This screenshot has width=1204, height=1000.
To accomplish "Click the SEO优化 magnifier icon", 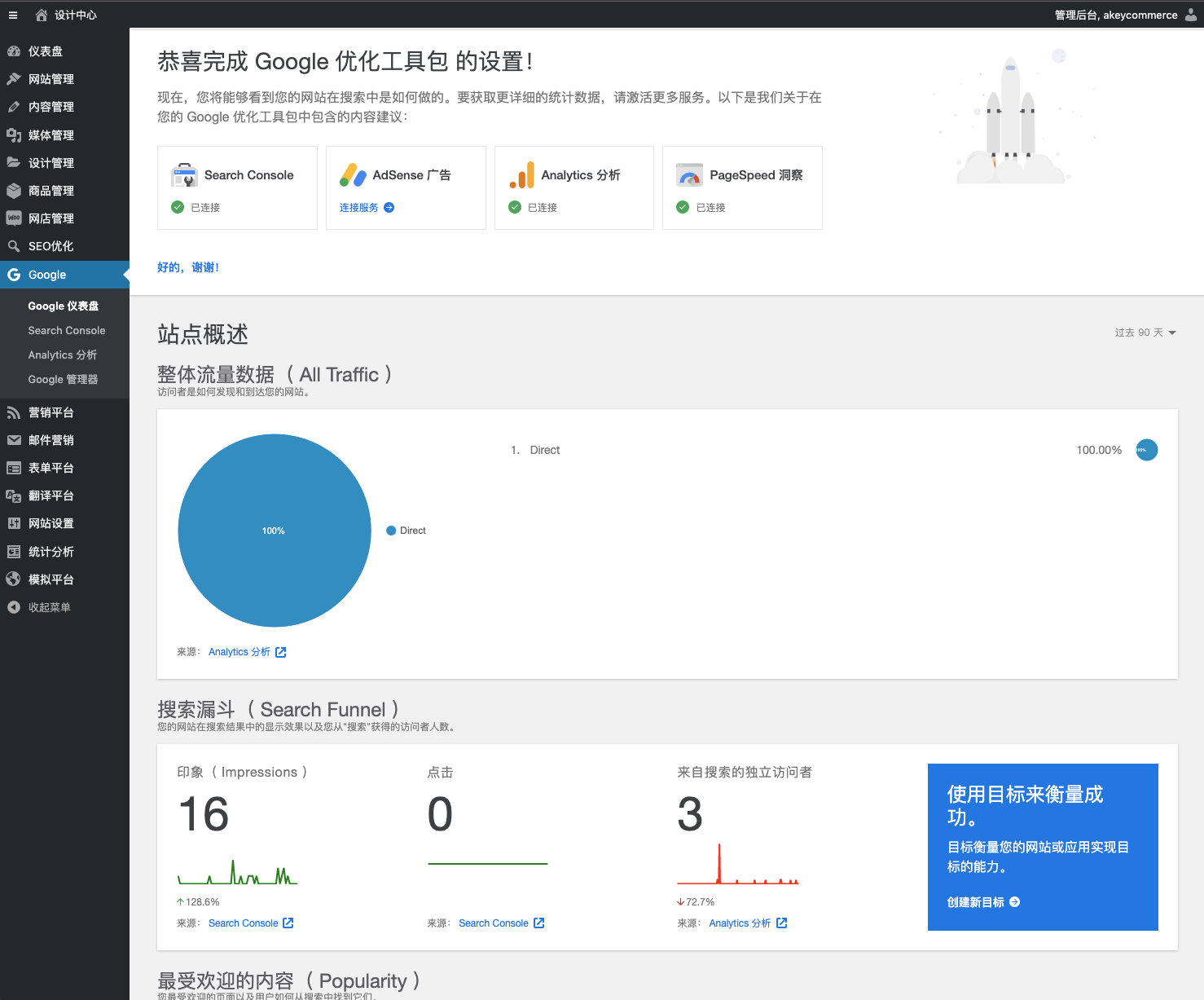I will [14, 246].
